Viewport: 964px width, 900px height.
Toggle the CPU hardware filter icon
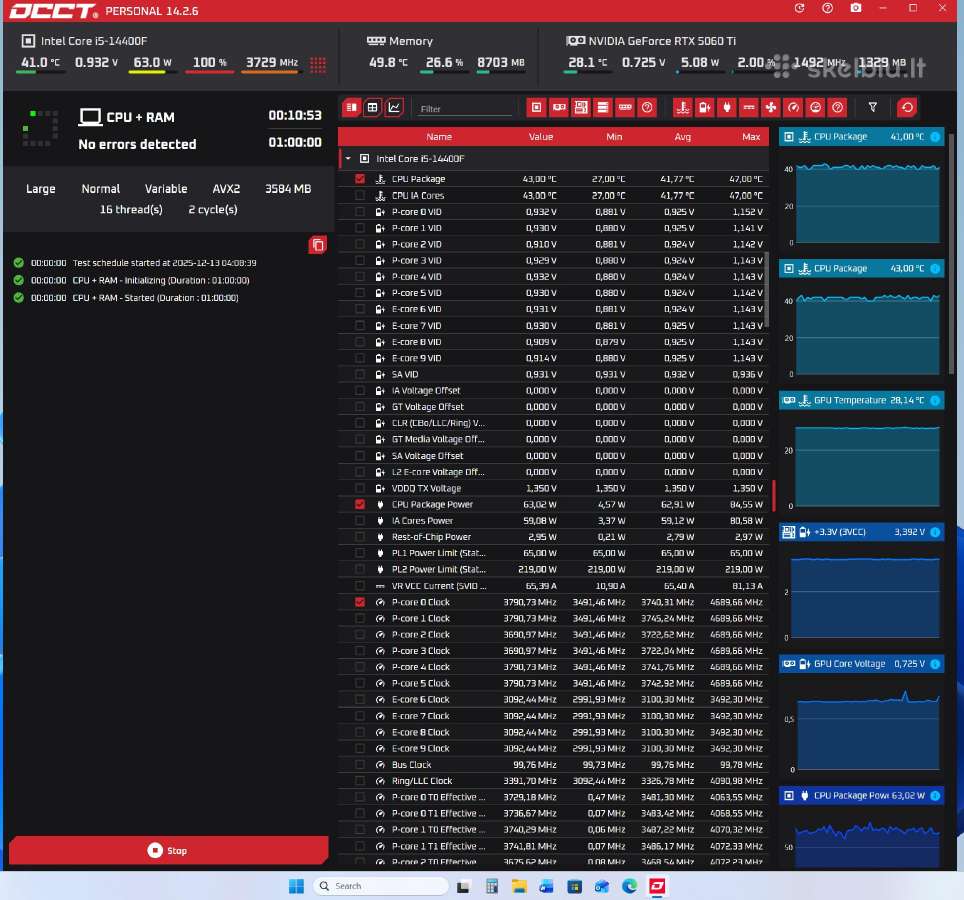[536, 108]
